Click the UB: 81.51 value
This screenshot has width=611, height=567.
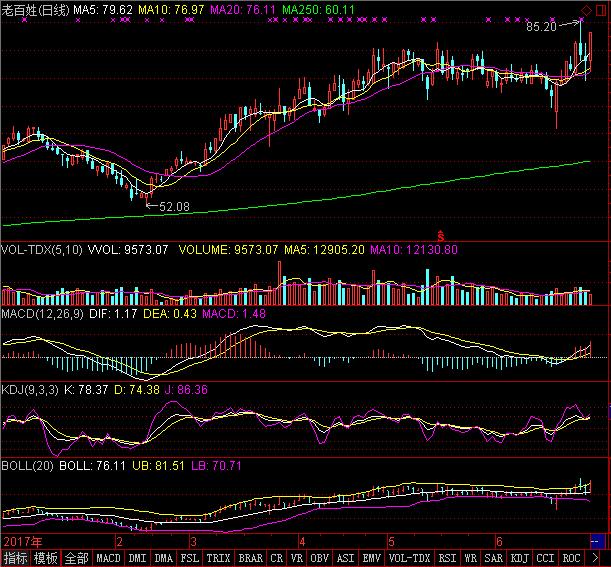(x=158, y=466)
